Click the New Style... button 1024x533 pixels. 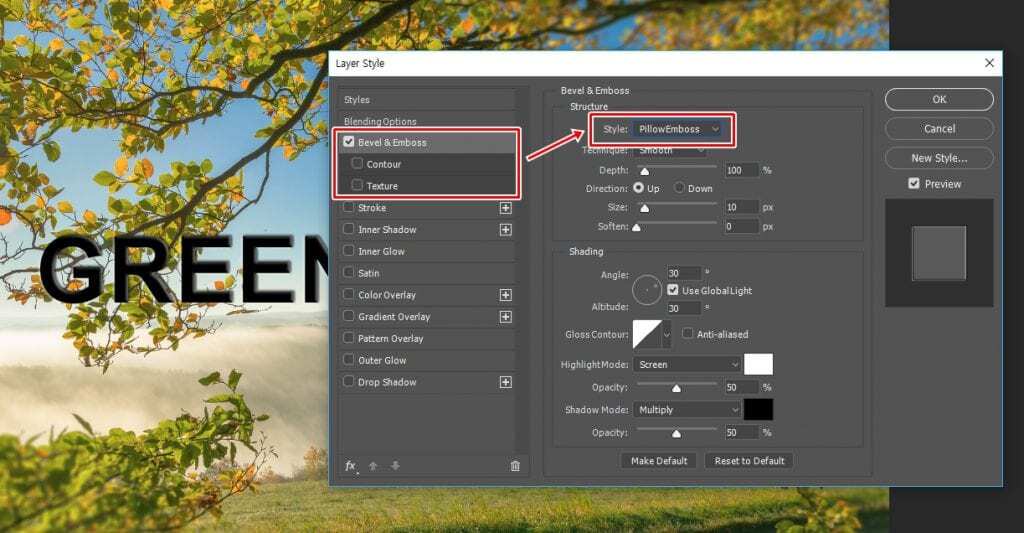939,158
